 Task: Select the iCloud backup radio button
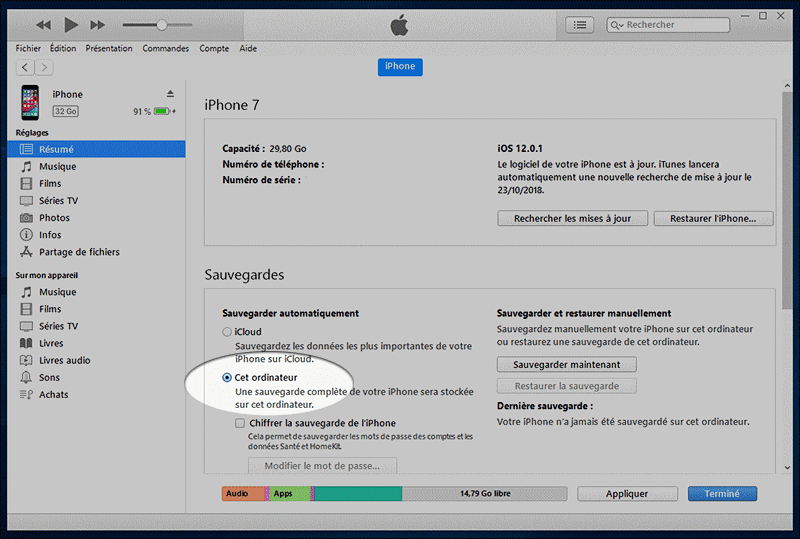[x=227, y=332]
